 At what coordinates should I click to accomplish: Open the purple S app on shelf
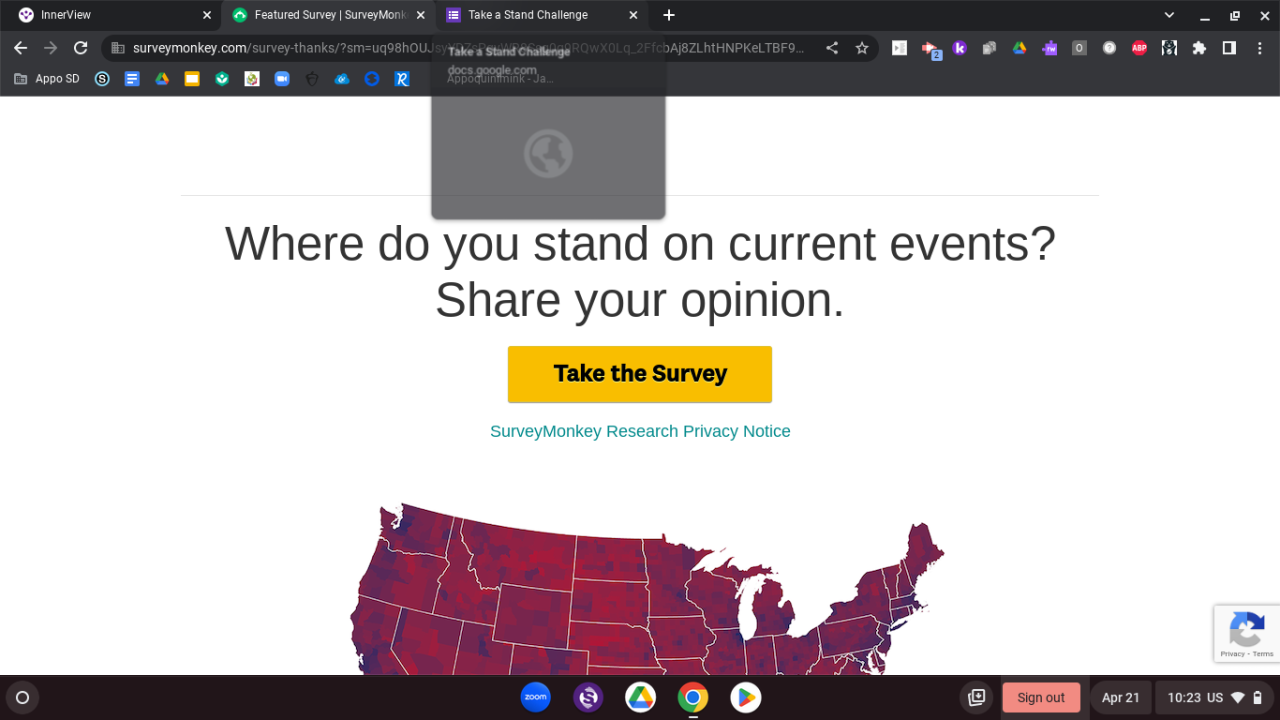click(588, 697)
